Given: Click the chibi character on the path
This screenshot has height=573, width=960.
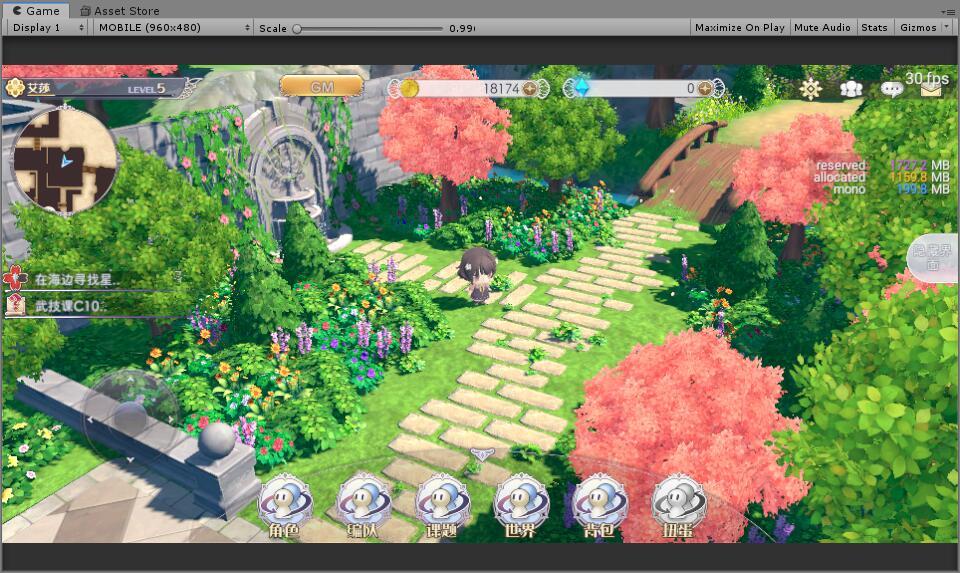Looking at the screenshot, I should 478,275.
